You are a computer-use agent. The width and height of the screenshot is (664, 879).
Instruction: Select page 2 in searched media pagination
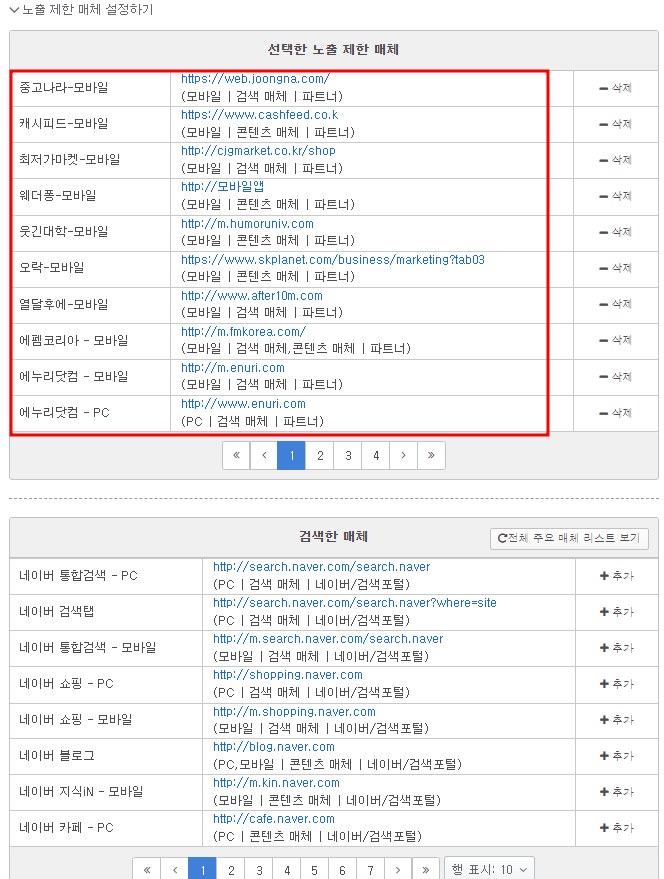(x=230, y=870)
